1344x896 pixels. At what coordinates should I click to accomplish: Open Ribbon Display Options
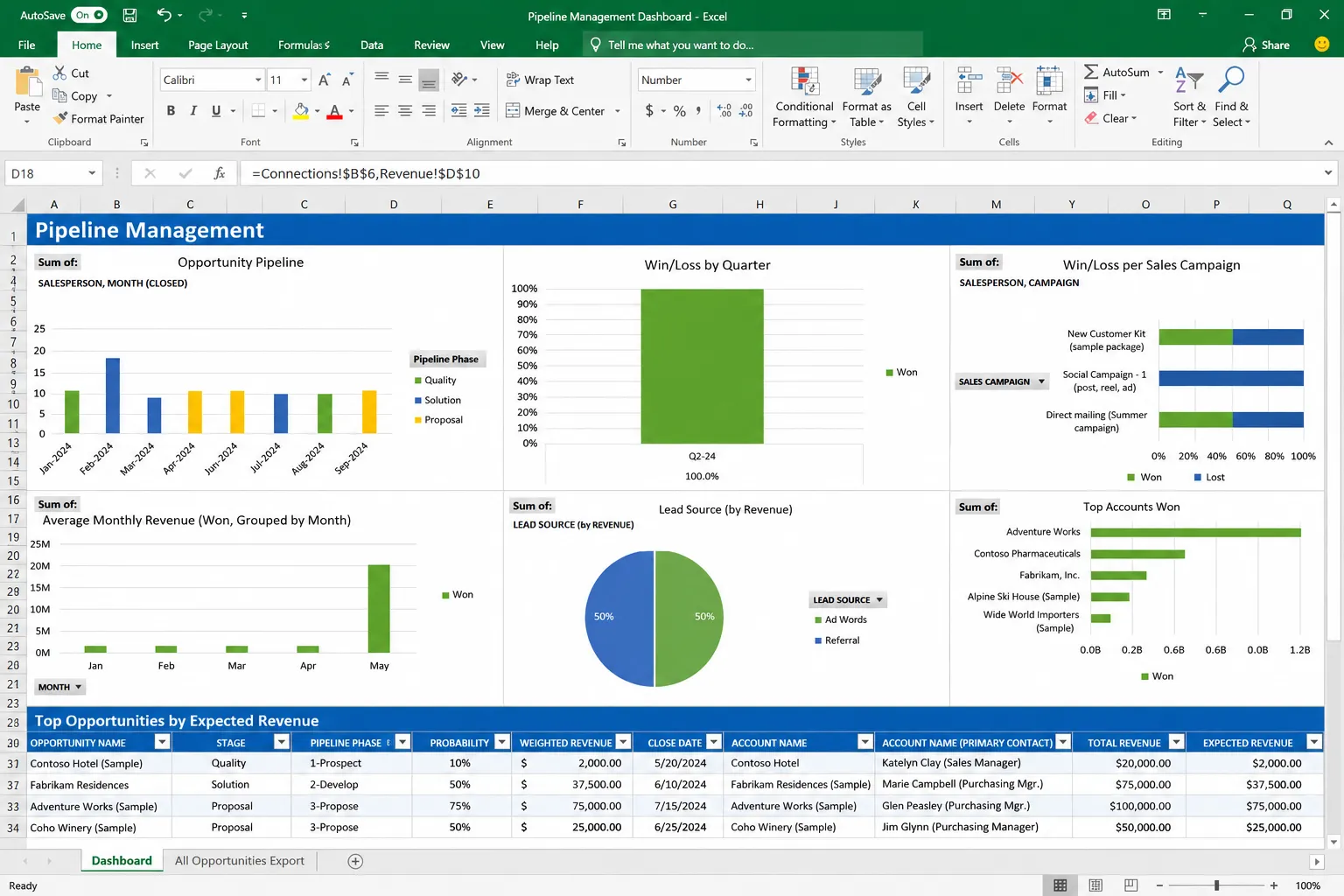point(1164,15)
